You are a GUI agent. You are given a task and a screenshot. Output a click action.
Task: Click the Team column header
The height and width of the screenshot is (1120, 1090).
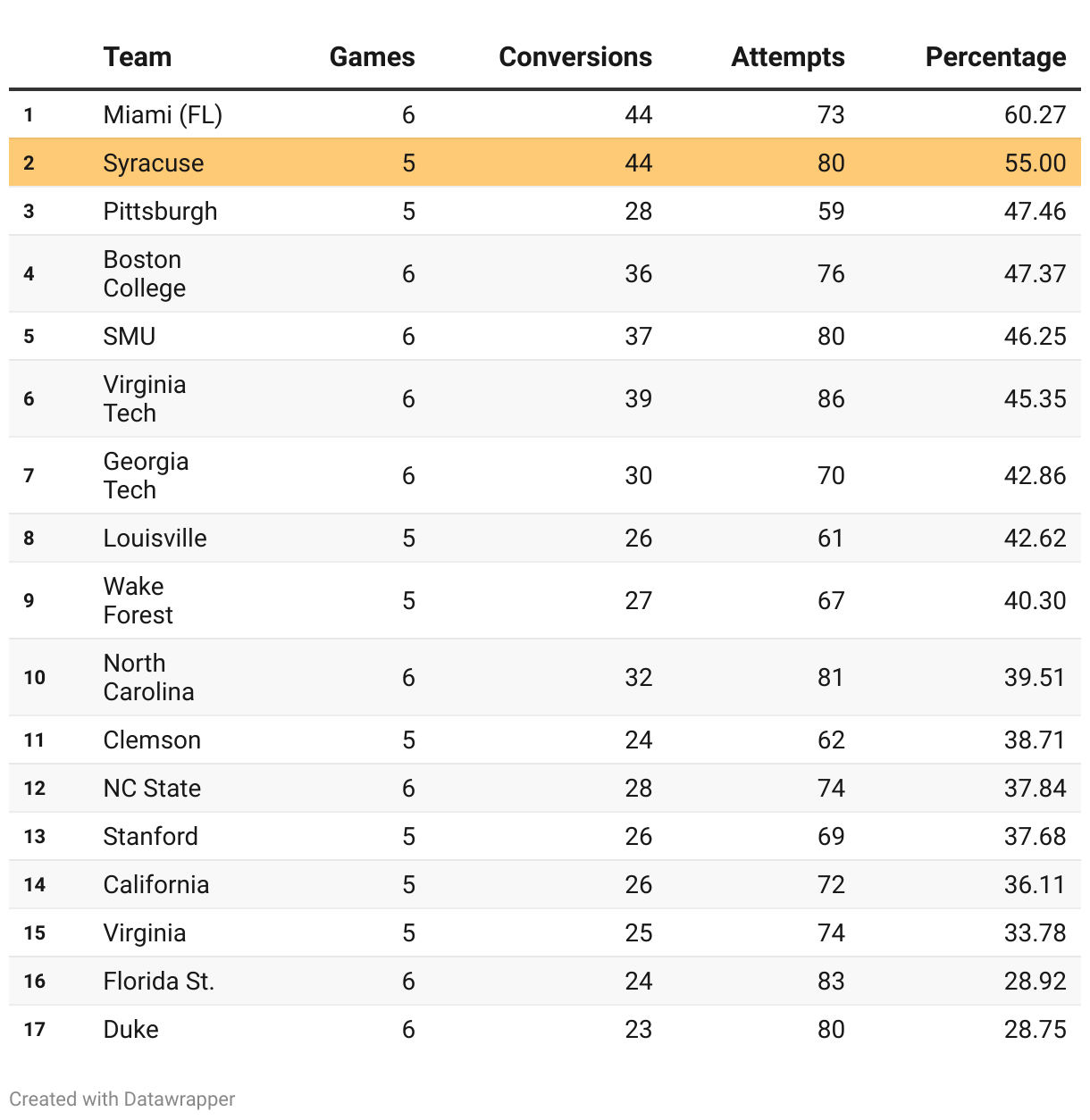137,57
